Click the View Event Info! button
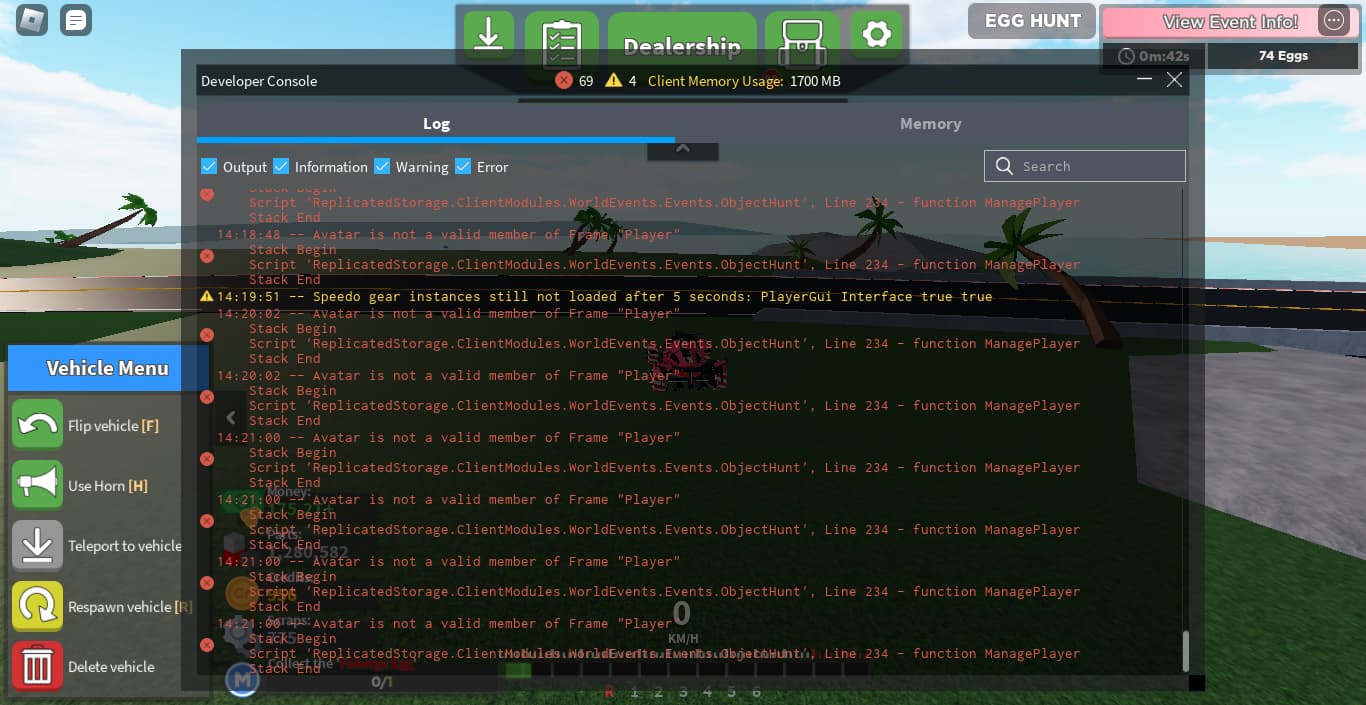The height and width of the screenshot is (705, 1366). tap(1229, 21)
